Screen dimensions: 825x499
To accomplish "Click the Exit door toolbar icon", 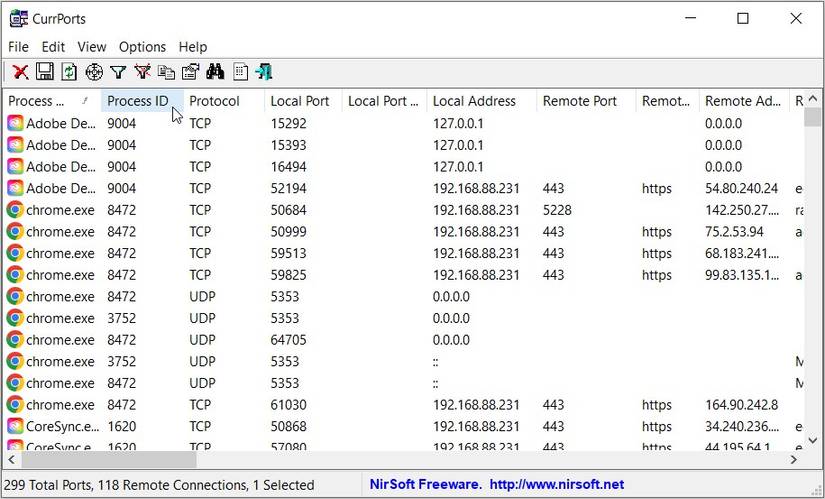I will tap(264, 72).
